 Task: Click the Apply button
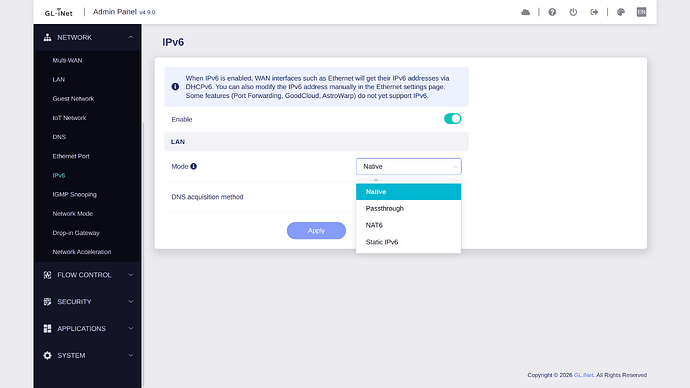(x=316, y=231)
